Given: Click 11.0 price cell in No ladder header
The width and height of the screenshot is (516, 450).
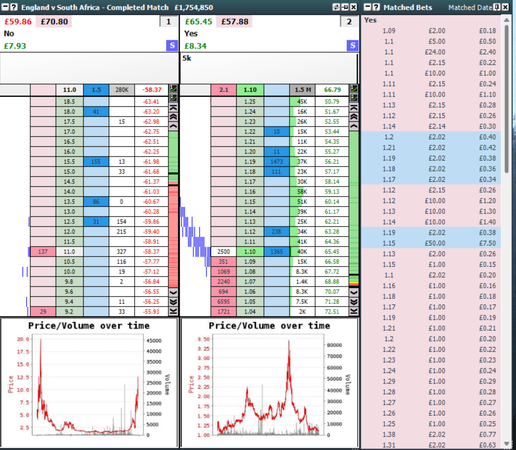Looking at the screenshot, I should (x=69, y=90).
